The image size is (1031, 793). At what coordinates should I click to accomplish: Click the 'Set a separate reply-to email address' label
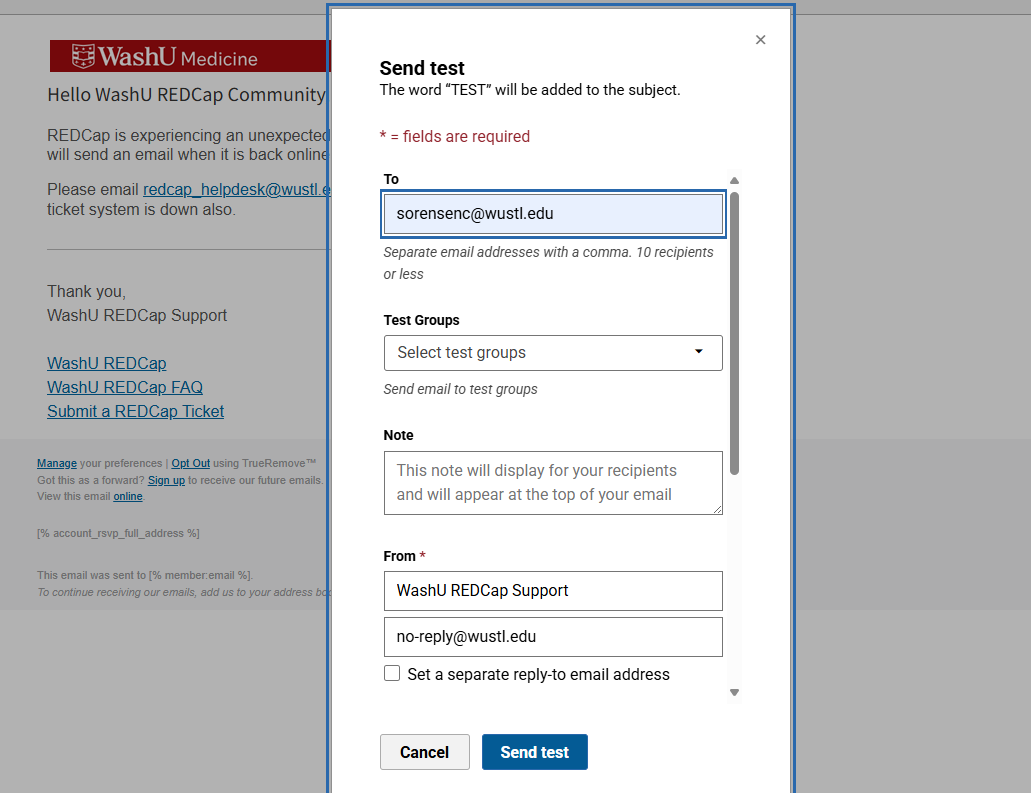[539, 675]
